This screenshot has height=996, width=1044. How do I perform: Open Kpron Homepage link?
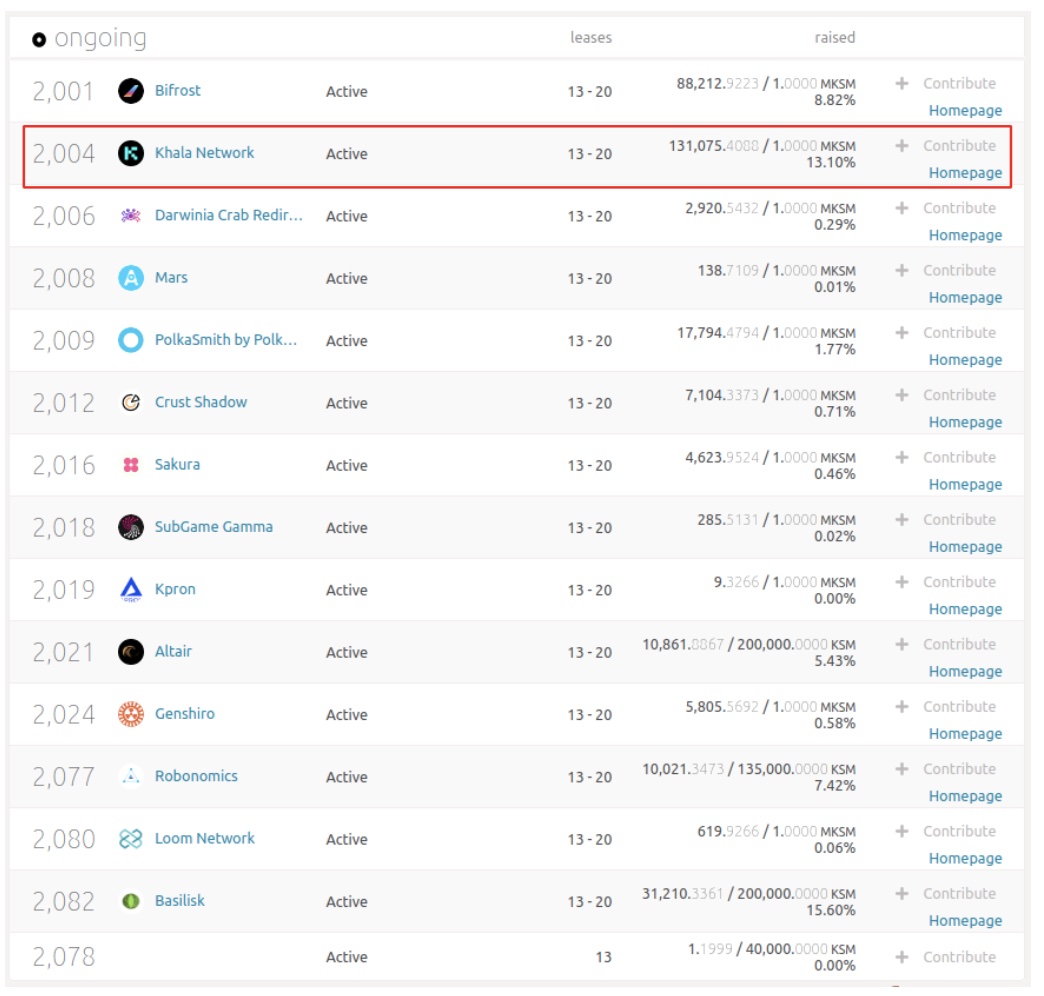[x=965, y=609]
